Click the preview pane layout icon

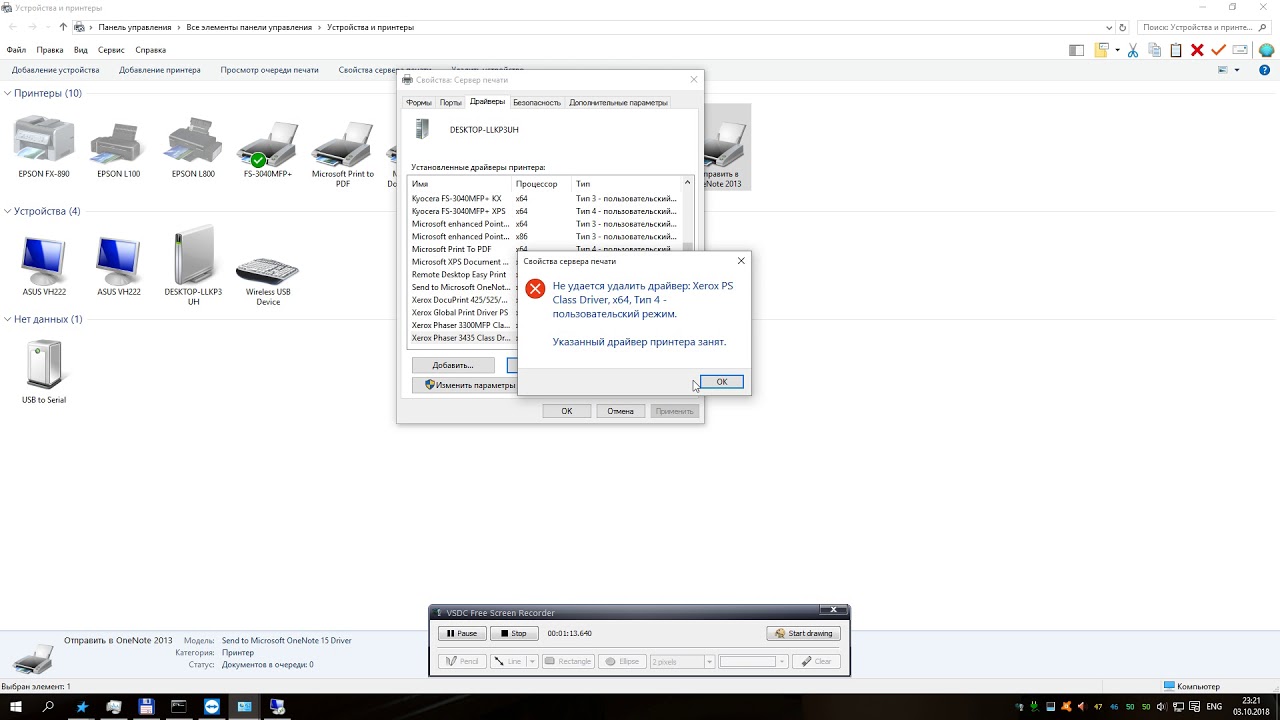point(1076,50)
